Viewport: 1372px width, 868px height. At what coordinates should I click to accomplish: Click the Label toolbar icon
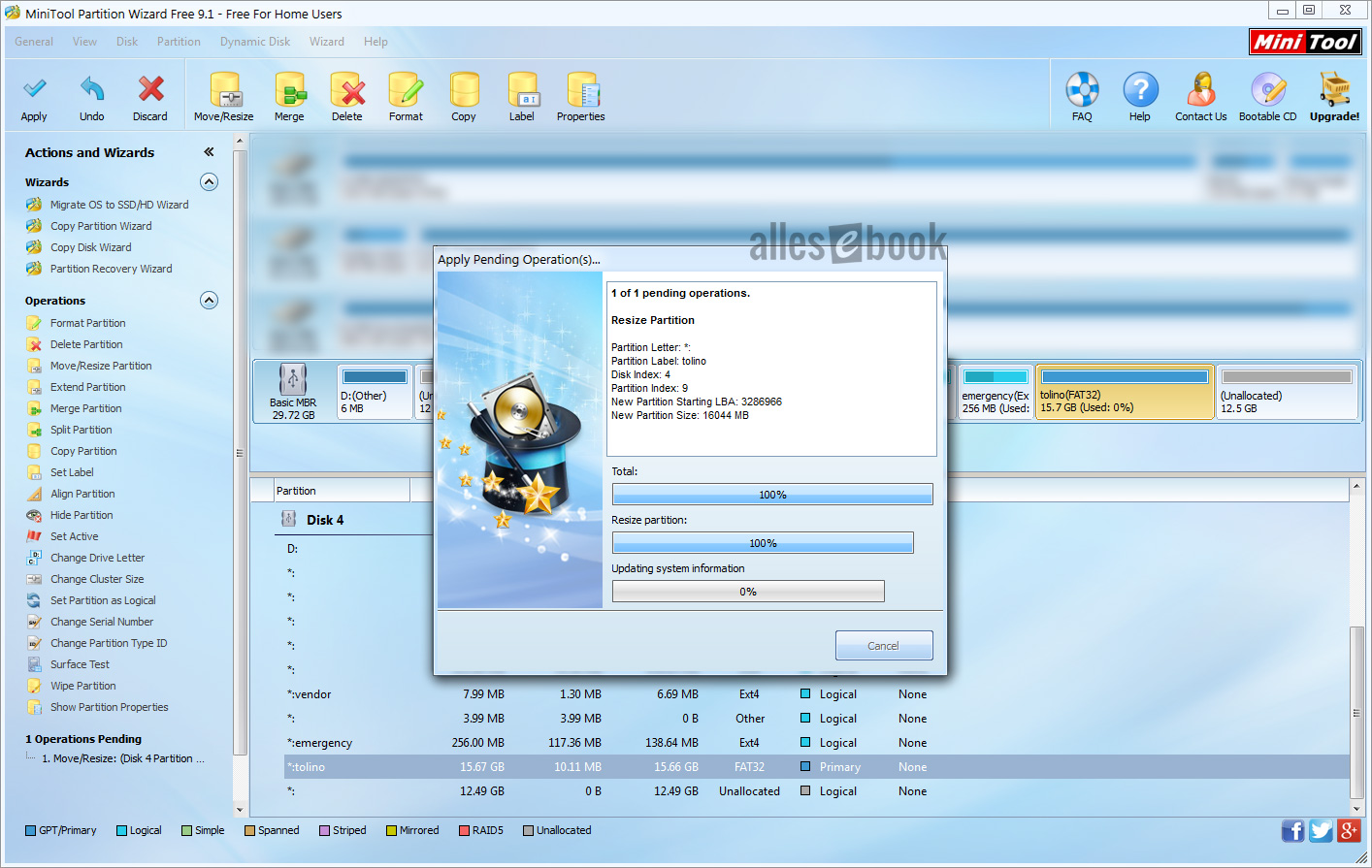tap(522, 89)
